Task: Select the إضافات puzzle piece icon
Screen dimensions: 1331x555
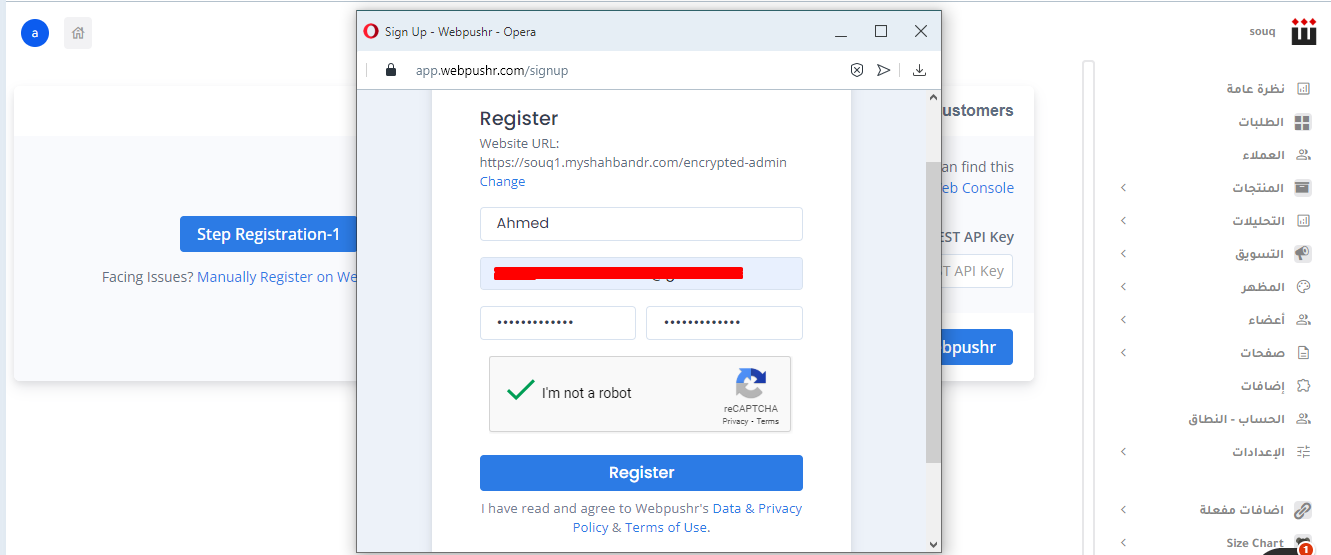Action: click(1303, 386)
